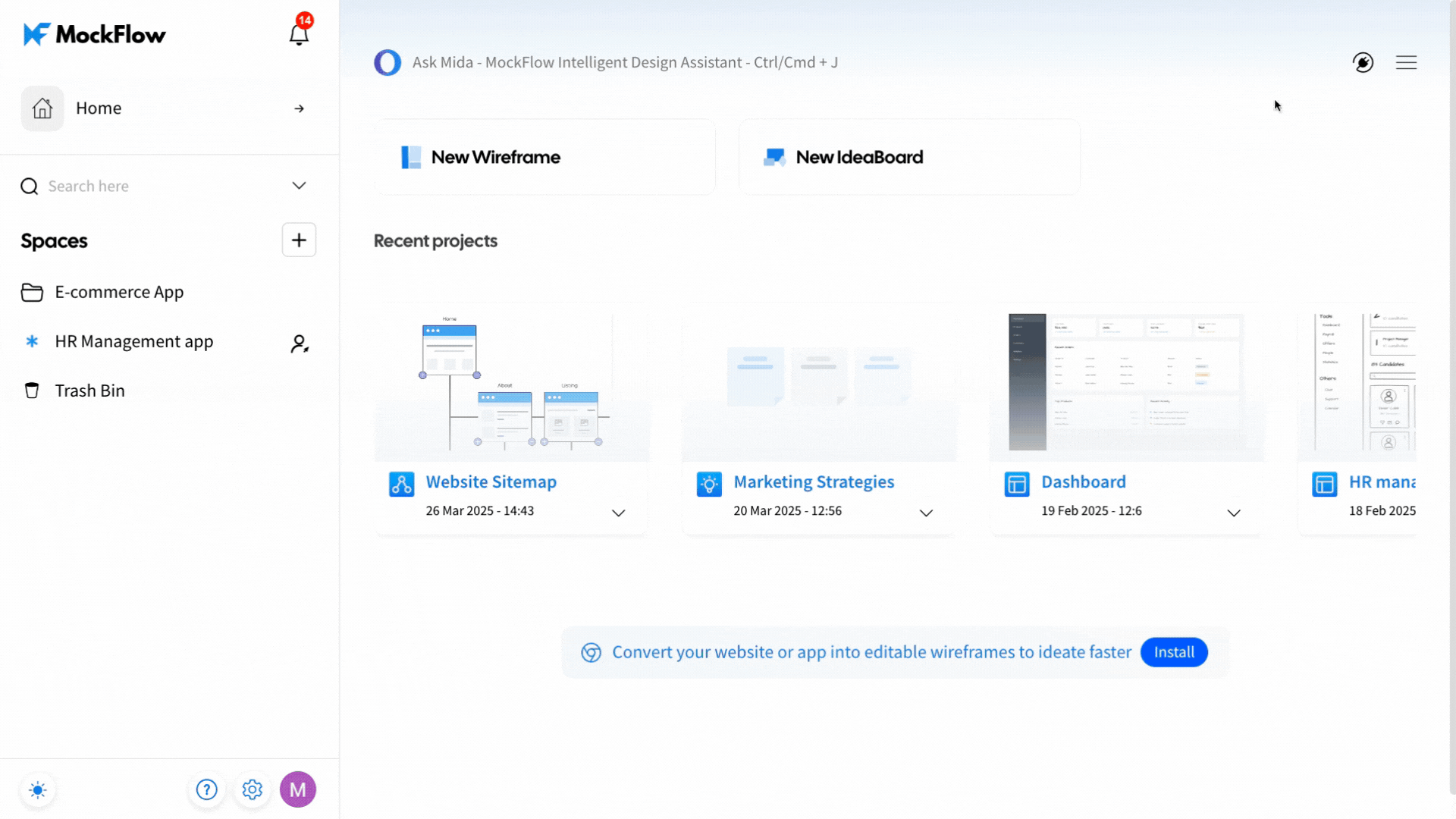The width and height of the screenshot is (1456, 819).
Task: Click the HR mana wireframe icon
Action: click(x=1325, y=484)
